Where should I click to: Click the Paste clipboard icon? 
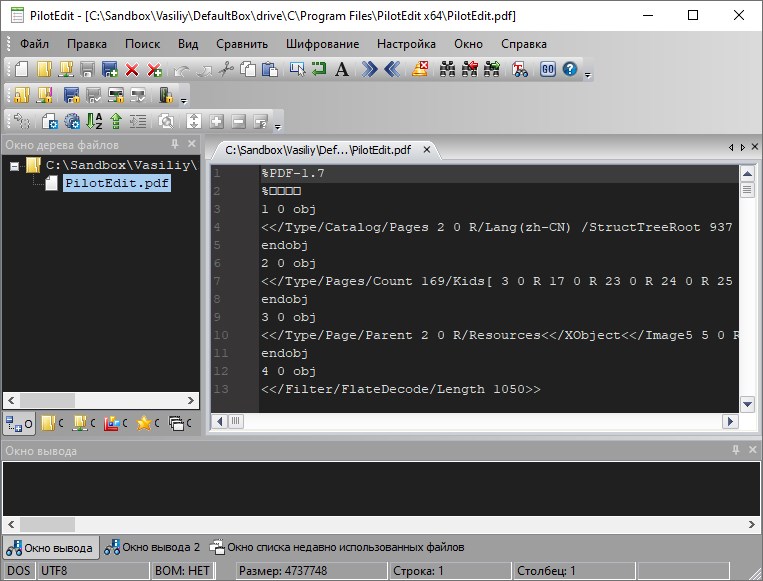point(270,69)
